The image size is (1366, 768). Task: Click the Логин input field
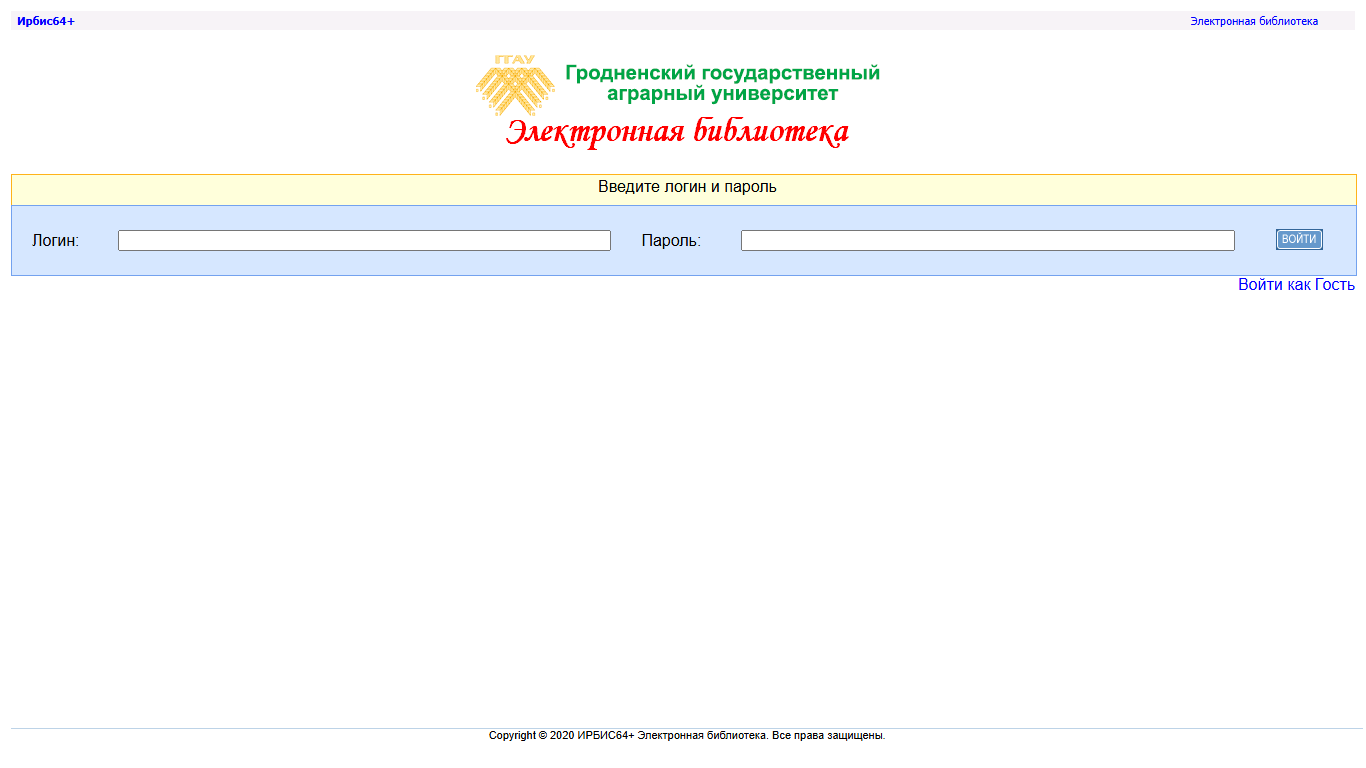pyautogui.click(x=364, y=241)
